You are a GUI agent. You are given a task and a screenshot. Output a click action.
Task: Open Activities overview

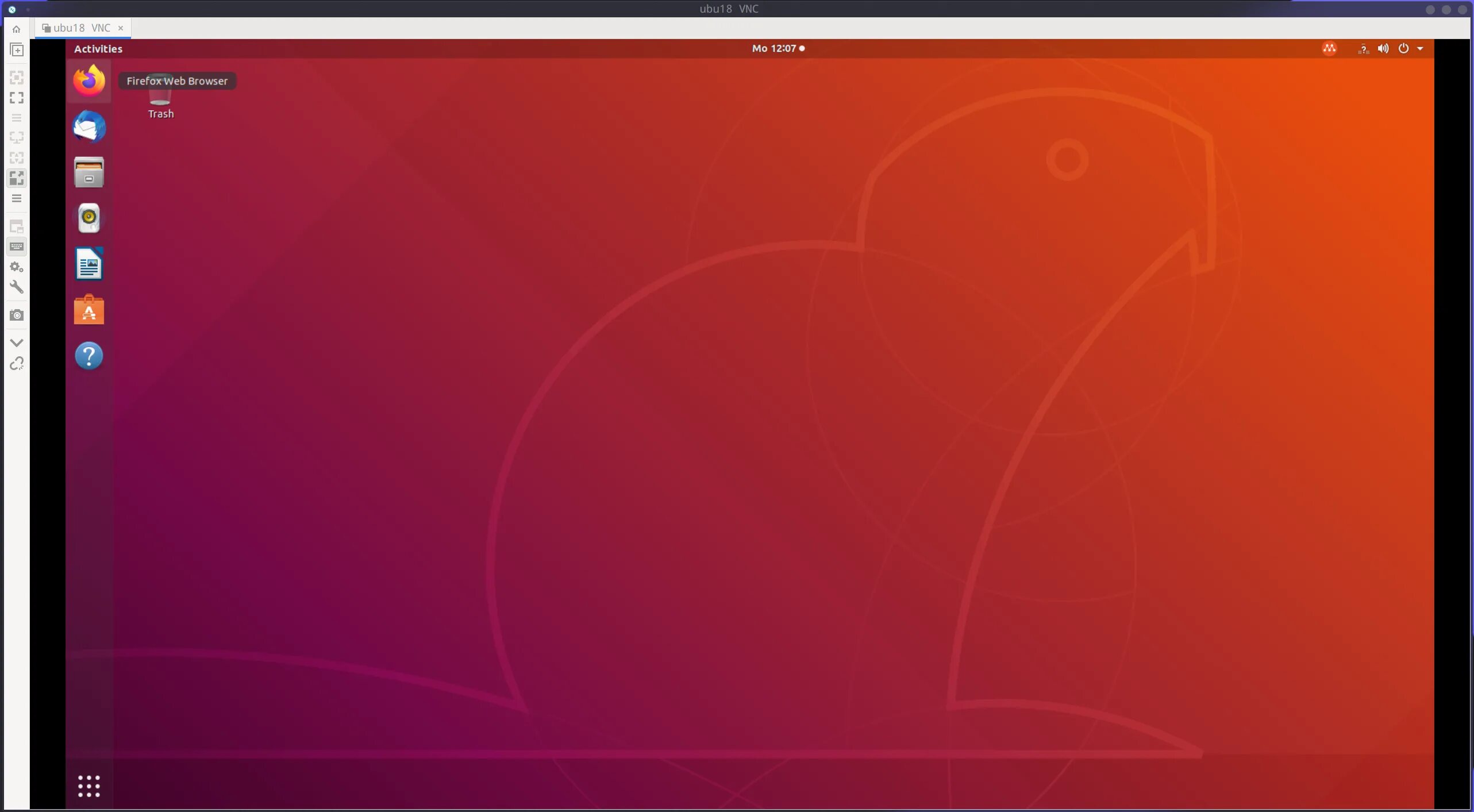98,49
